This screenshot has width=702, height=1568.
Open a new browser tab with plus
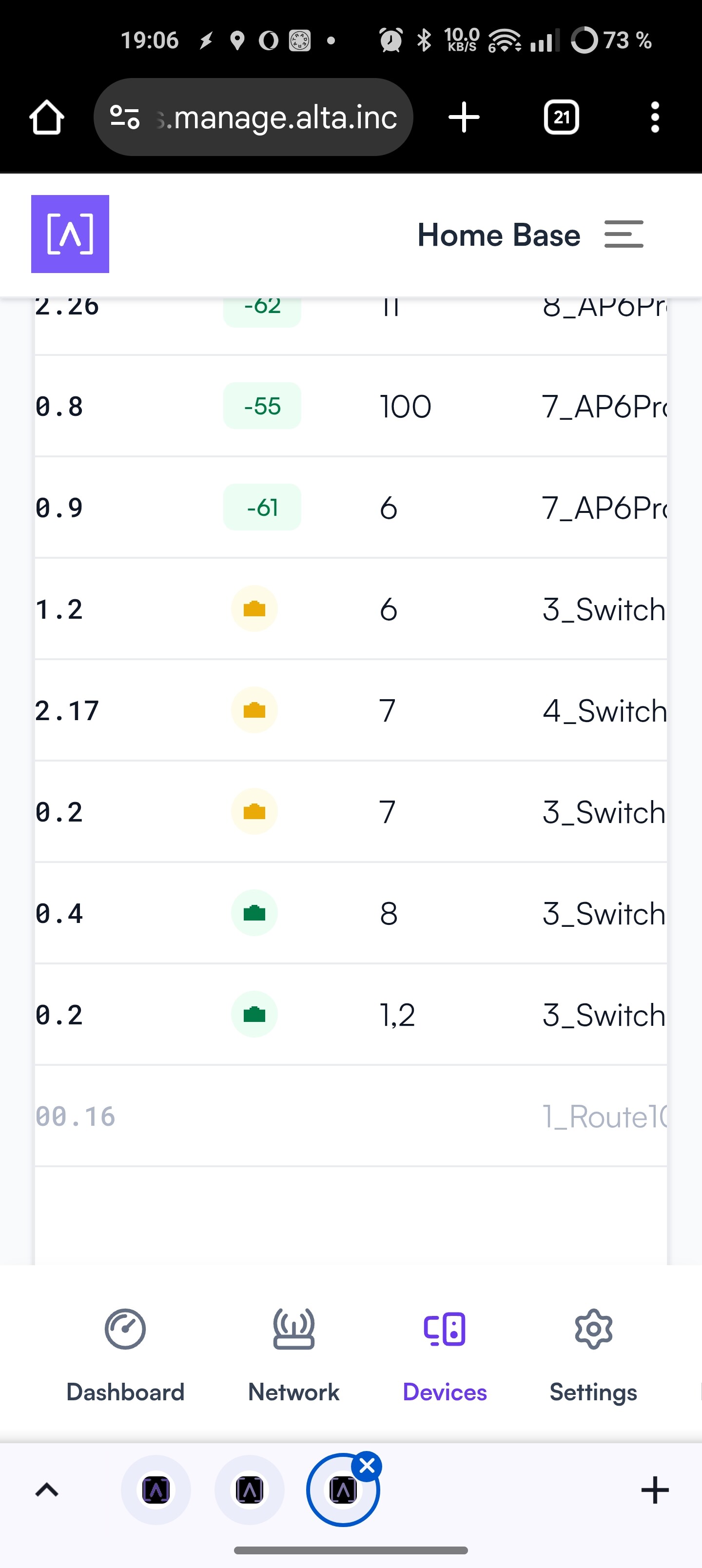(464, 117)
